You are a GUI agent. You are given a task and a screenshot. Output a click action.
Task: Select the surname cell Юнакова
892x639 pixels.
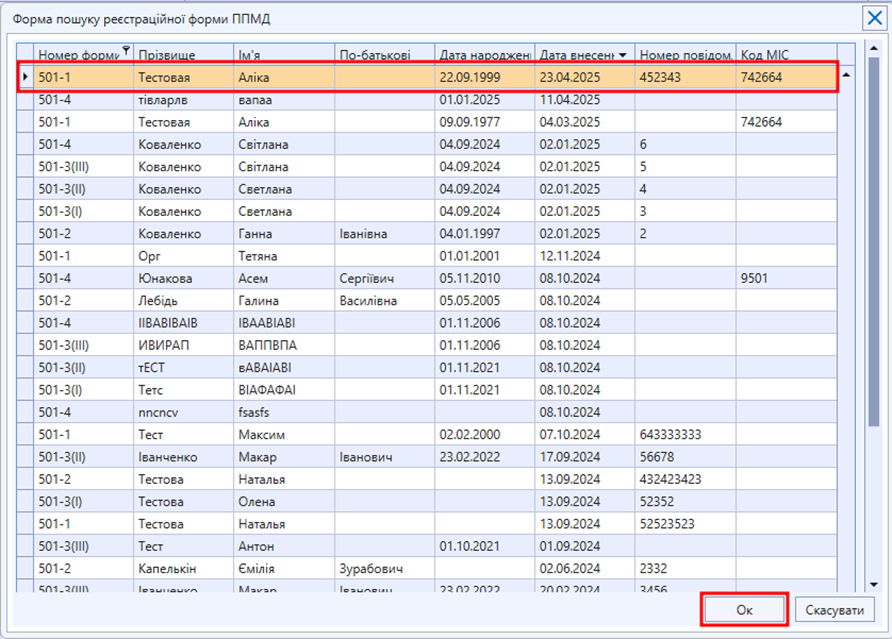pos(183,278)
